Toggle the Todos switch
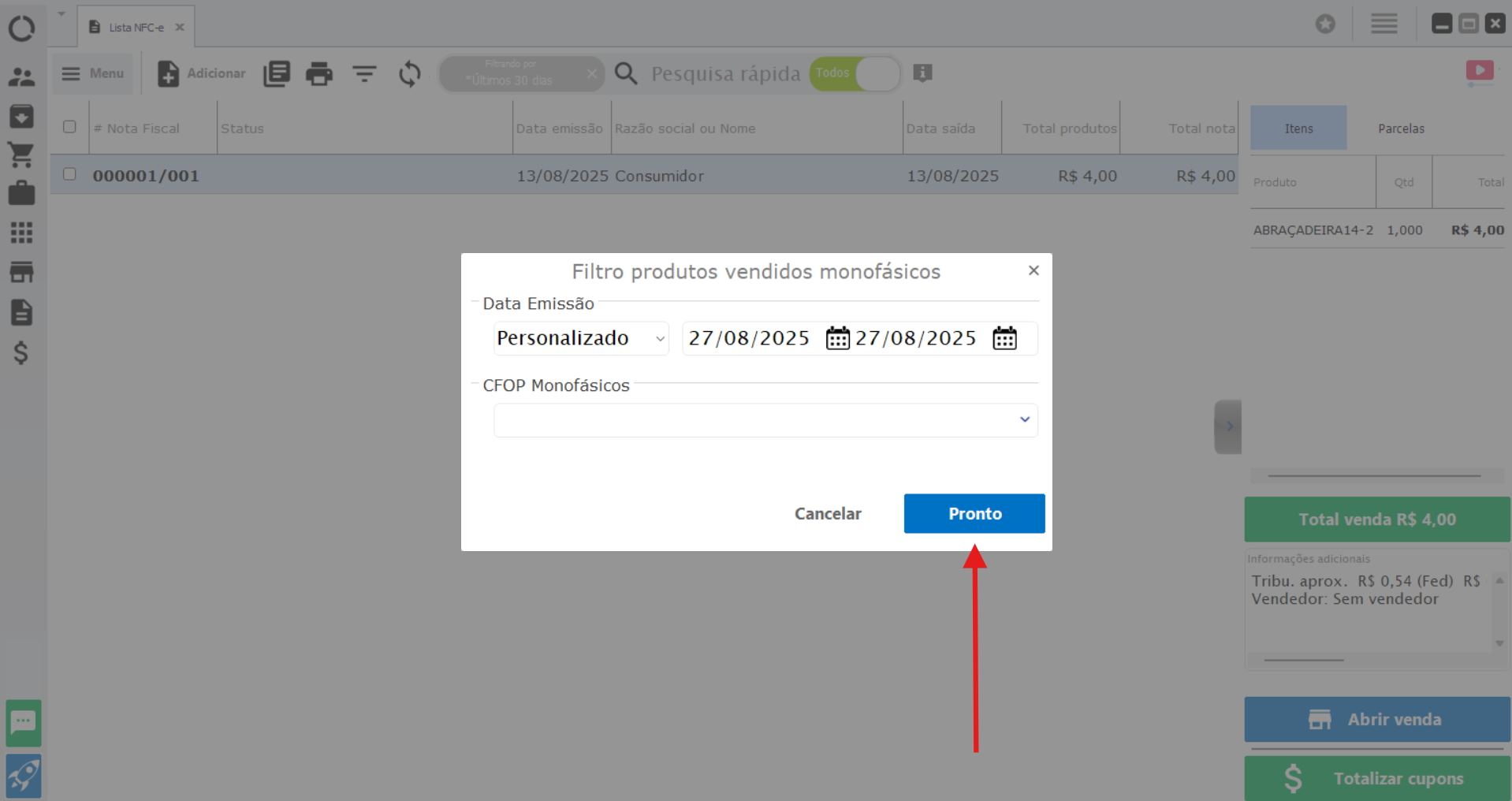Screen dimensions: 1512x801 click(x=855, y=73)
